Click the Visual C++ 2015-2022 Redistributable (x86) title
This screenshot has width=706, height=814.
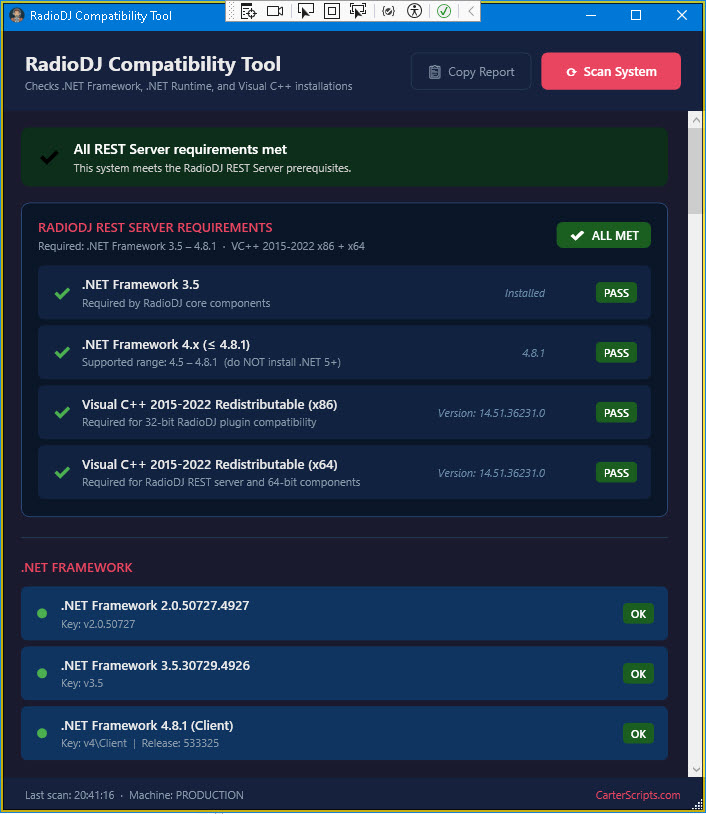[210, 404]
